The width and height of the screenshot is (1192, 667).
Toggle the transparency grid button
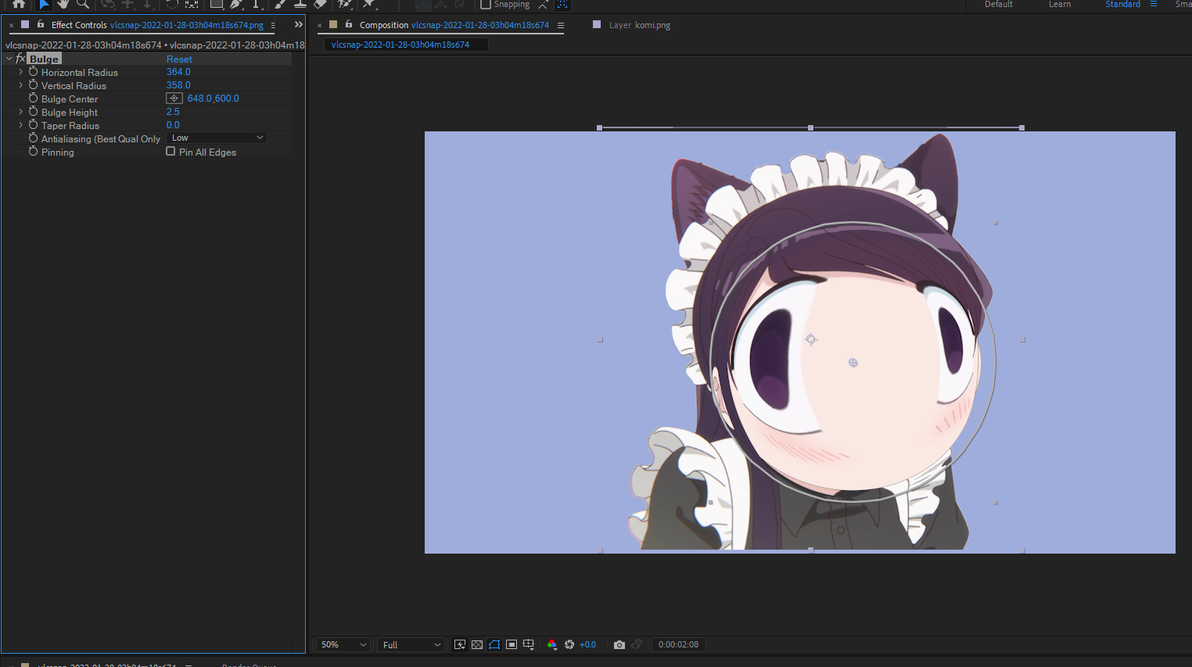477,644
